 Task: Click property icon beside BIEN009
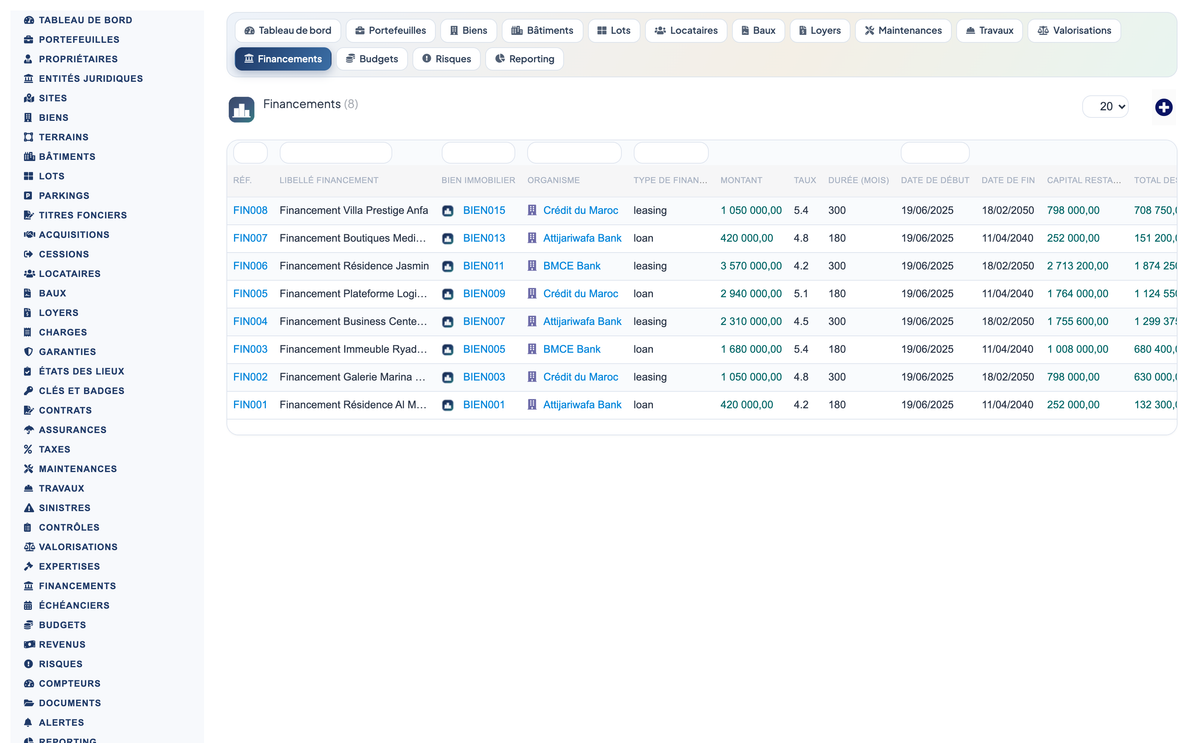[448, 294]
